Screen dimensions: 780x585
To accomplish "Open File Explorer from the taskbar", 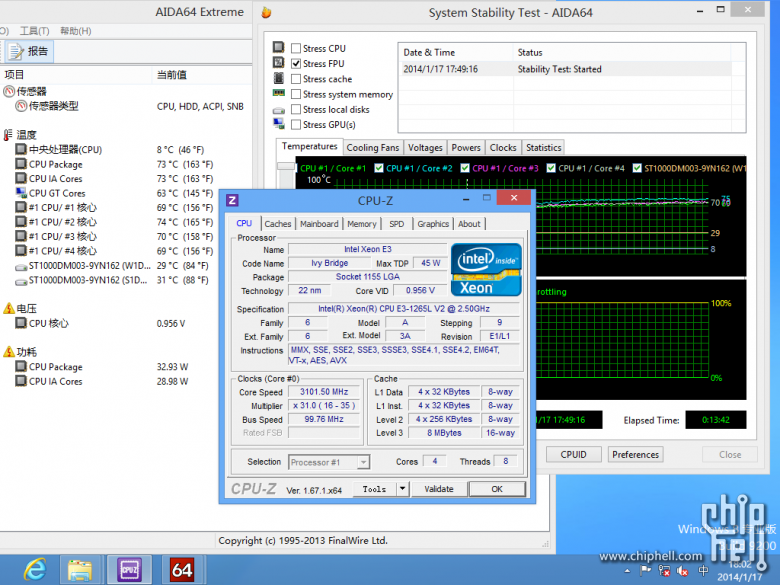I will coord(80,570).
